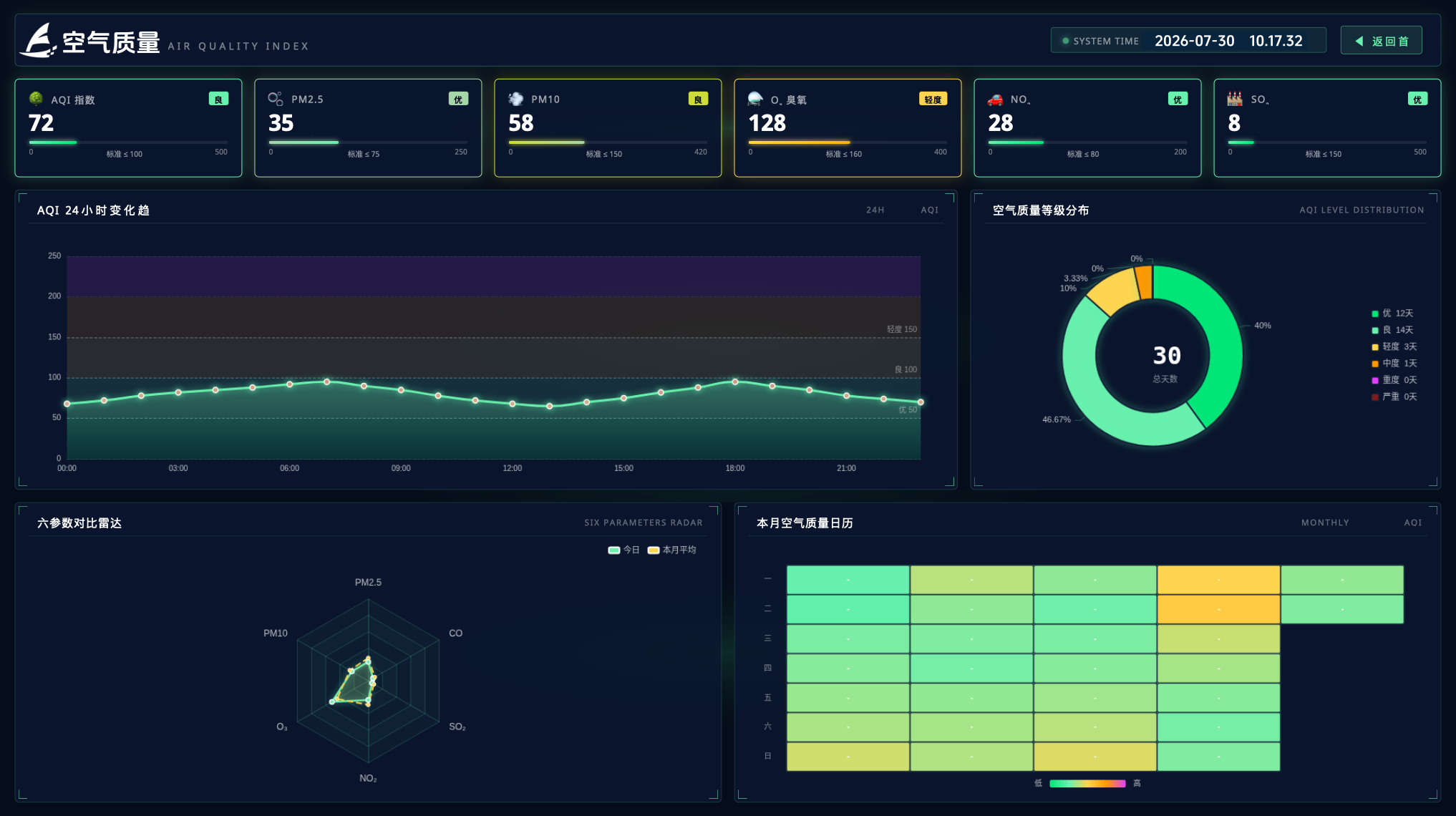Click the NO₂ 优 status badge
Screen dimensions: 1456x816
(x=1178, y=99)
